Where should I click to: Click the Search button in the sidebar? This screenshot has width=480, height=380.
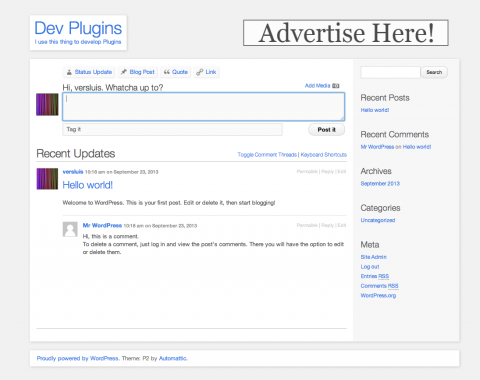pos(434,72)
